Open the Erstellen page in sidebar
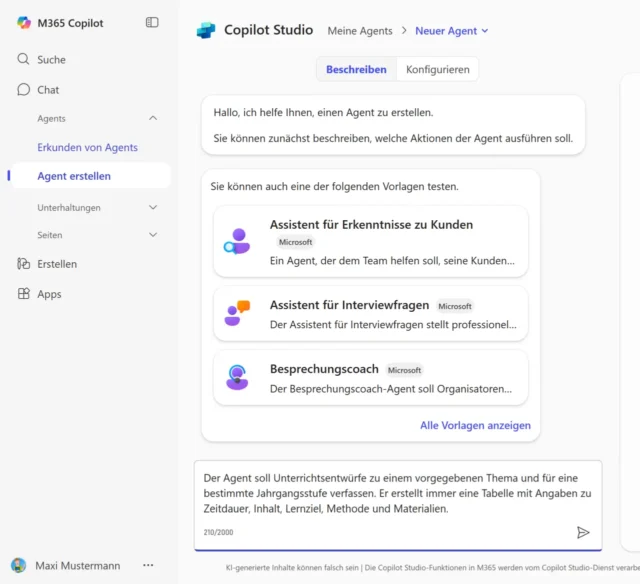Screen dimensions: 640x584 point(56,264)
